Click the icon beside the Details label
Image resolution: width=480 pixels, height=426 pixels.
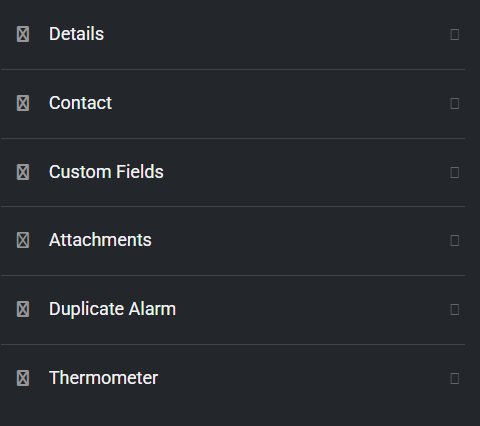point(23,34)
